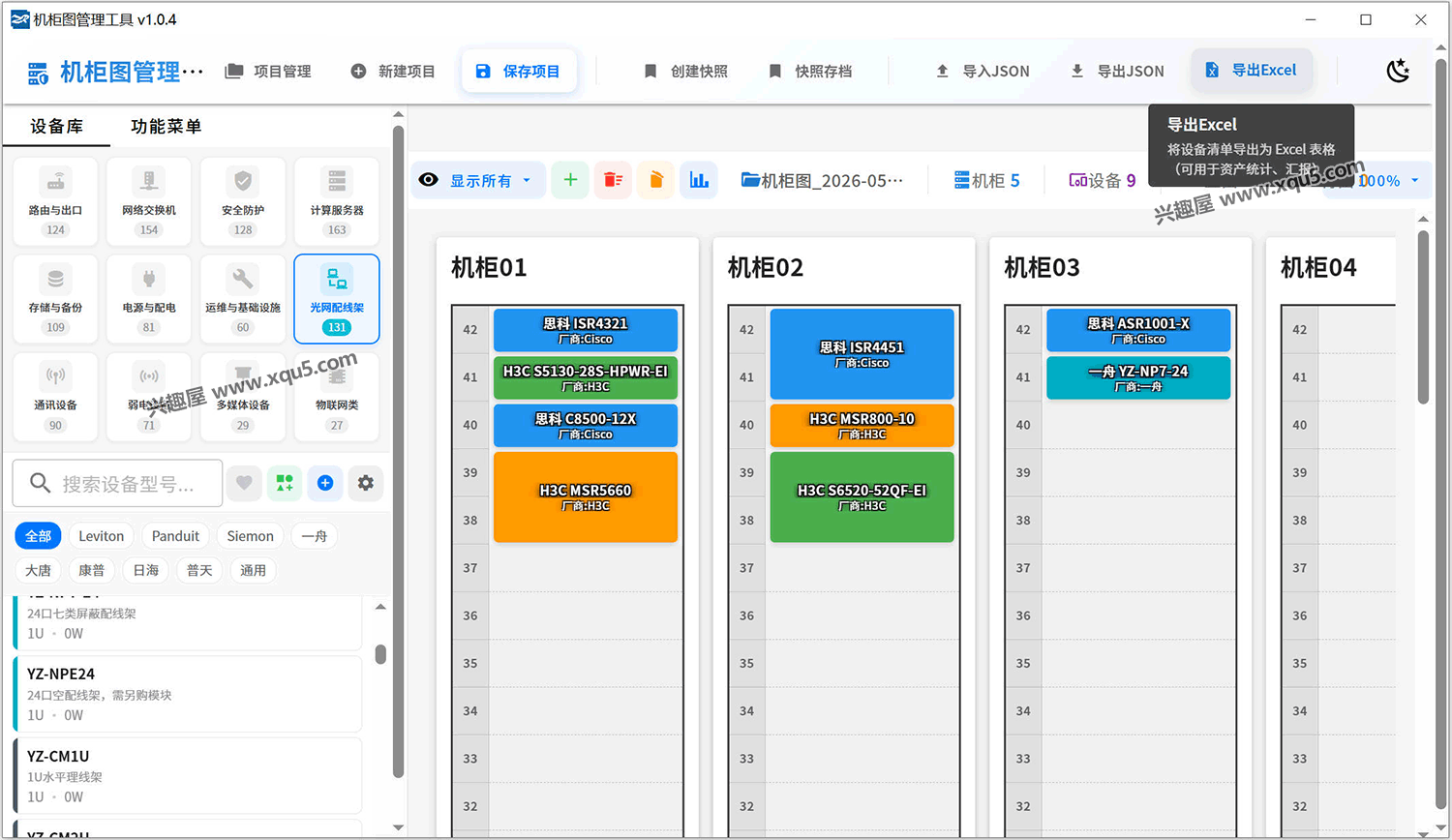Select H3C S5130-28S-HPWR-EI green device block
This screenshot has width=1452, height=840.
[586, 377]
